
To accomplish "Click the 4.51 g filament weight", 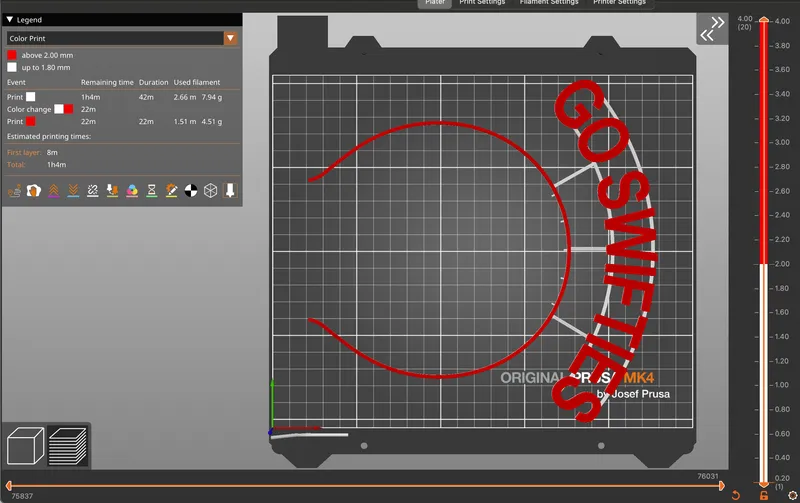I will coord(212,121).
